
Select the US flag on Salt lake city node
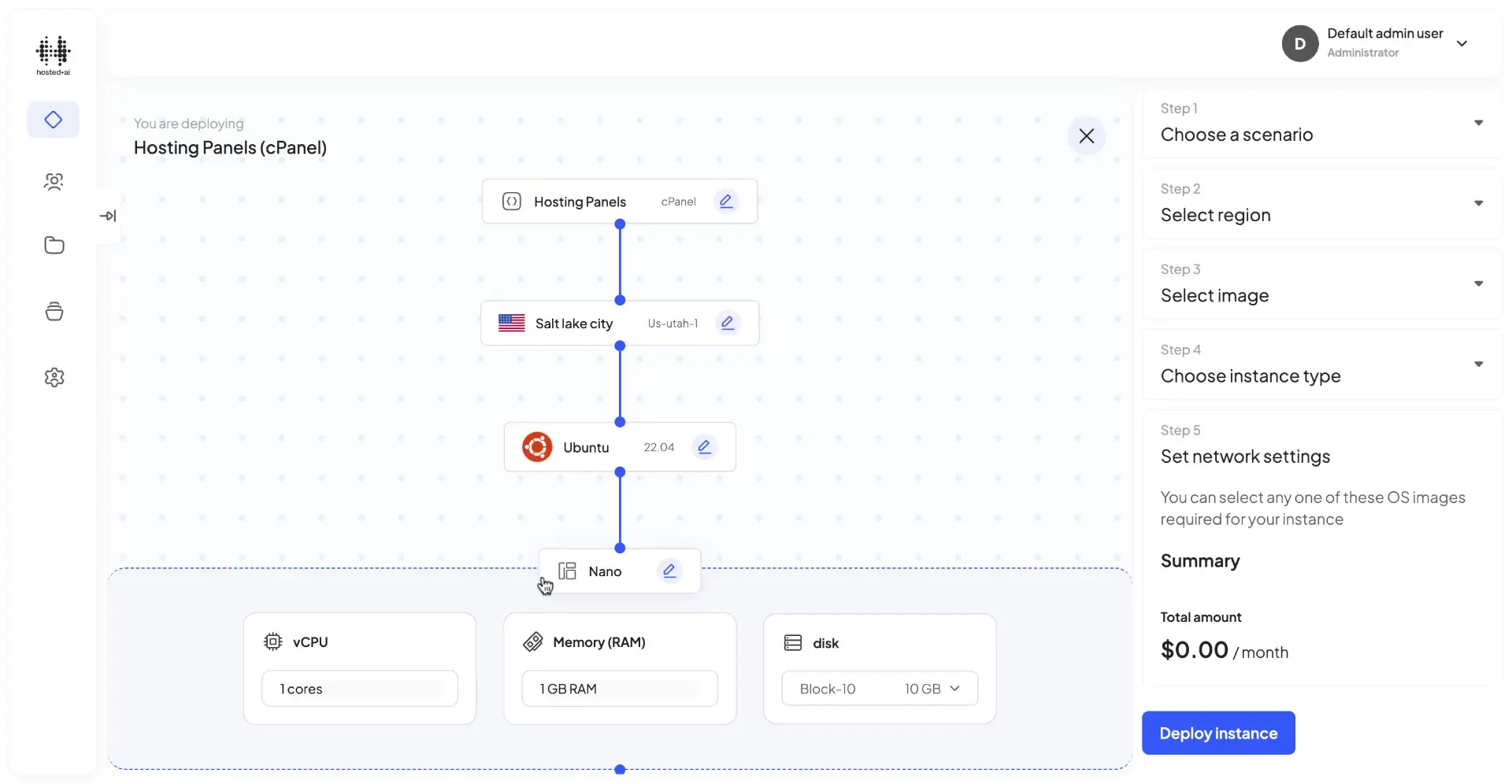pyautogui.click(x=512, y=323)
